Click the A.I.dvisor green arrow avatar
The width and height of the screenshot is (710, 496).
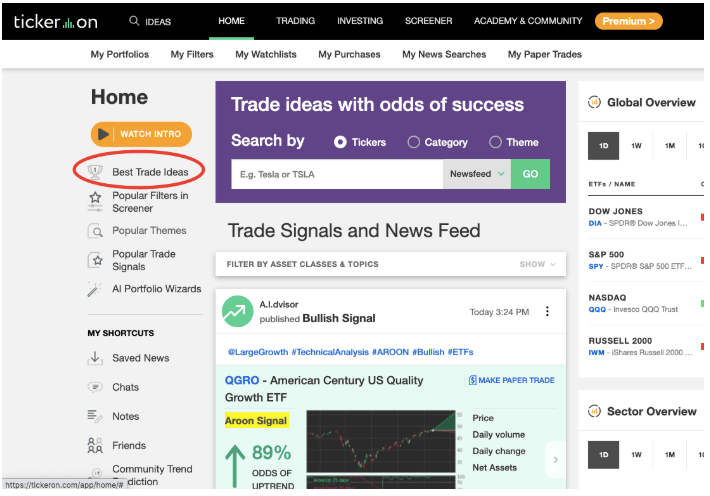[237, 311]
